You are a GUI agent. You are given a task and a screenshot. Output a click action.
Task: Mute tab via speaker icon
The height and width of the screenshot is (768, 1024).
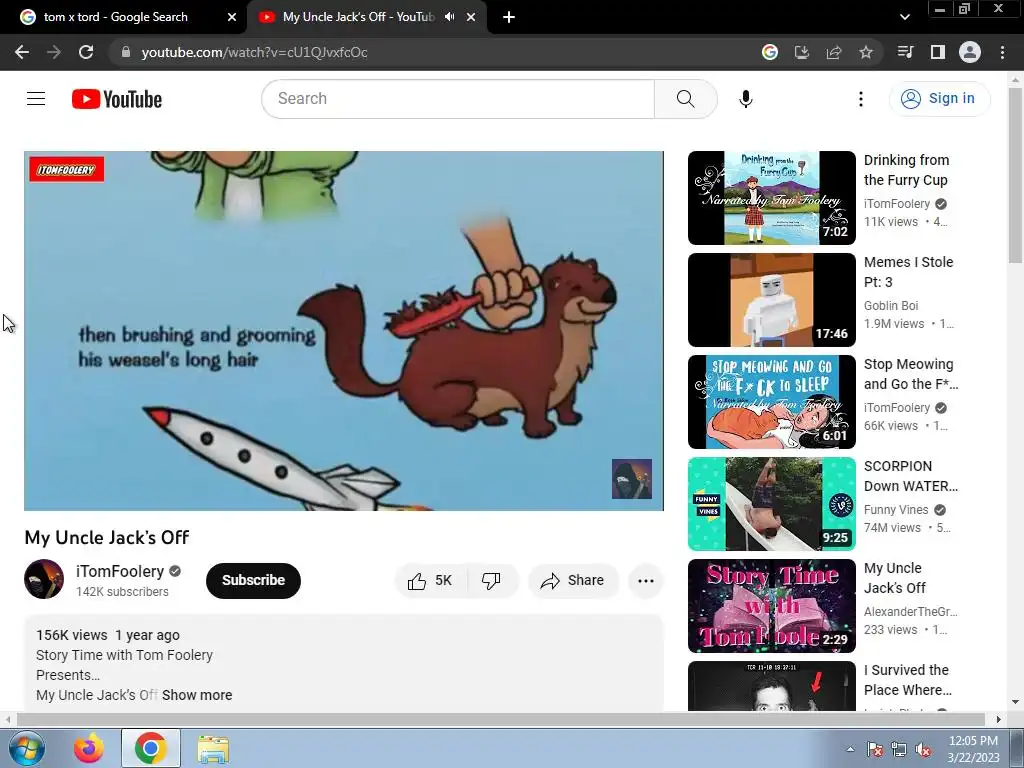449,17
